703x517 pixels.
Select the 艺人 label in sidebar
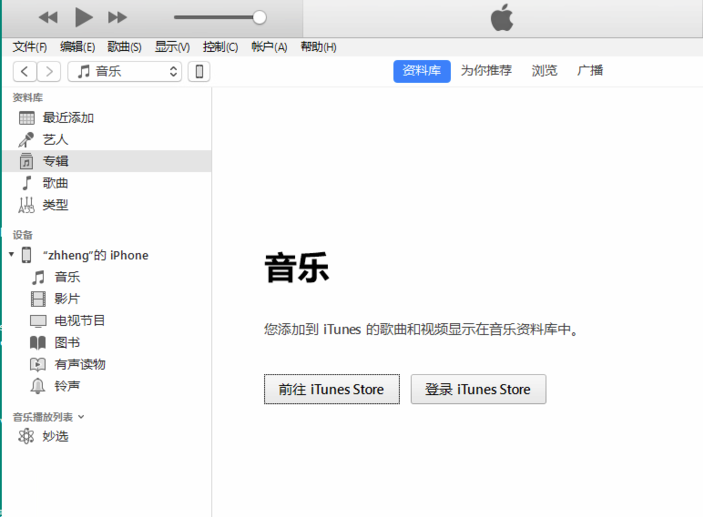(56, 140)
